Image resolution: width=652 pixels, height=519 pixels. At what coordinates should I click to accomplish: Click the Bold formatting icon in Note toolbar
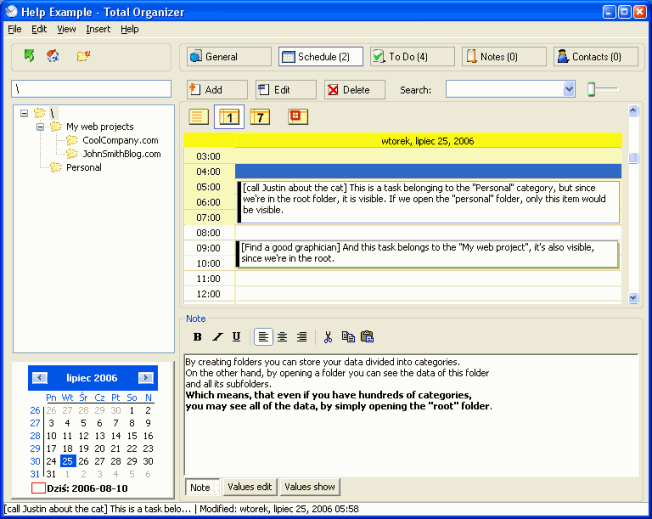(197, 337)
